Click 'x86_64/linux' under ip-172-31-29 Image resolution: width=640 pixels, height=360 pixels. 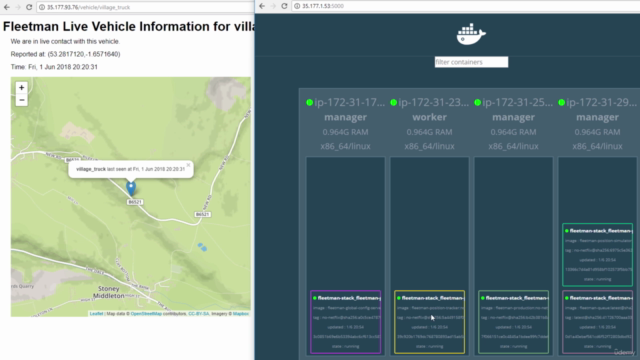tap(597, 146)
